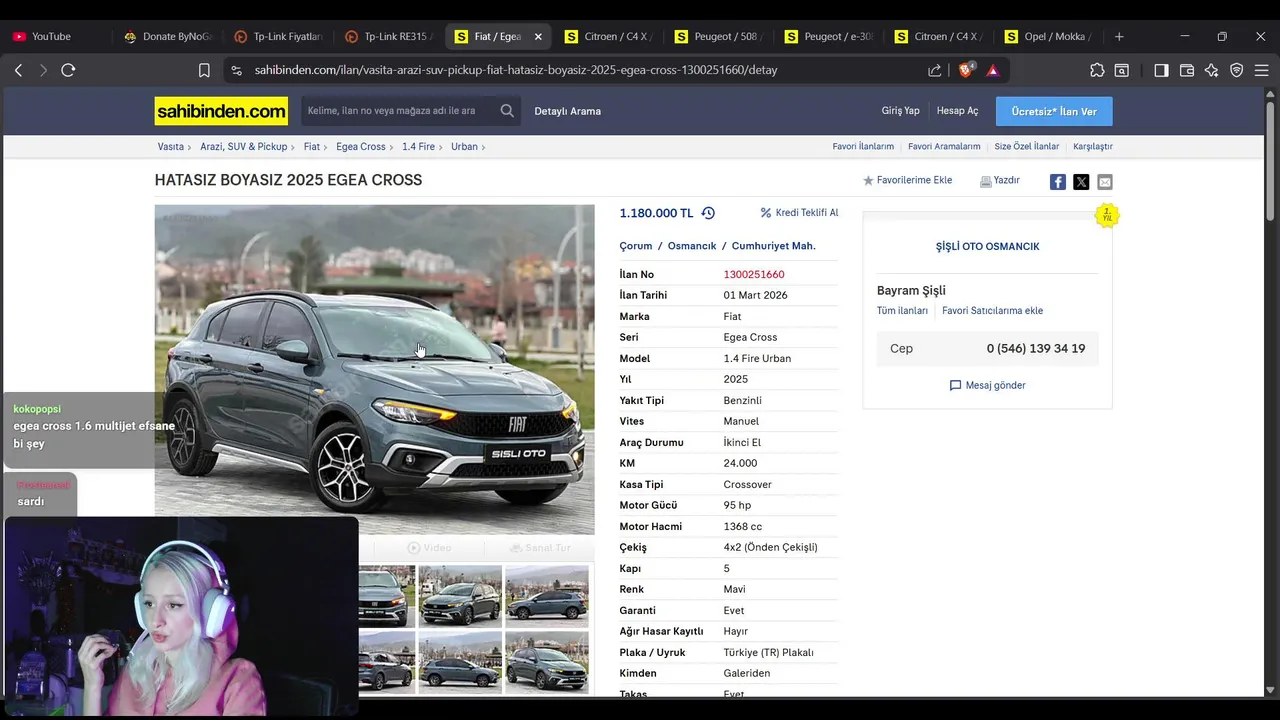Reload the current page
1280x720 pixels.
pyautogui.click(x=68, y=70)
